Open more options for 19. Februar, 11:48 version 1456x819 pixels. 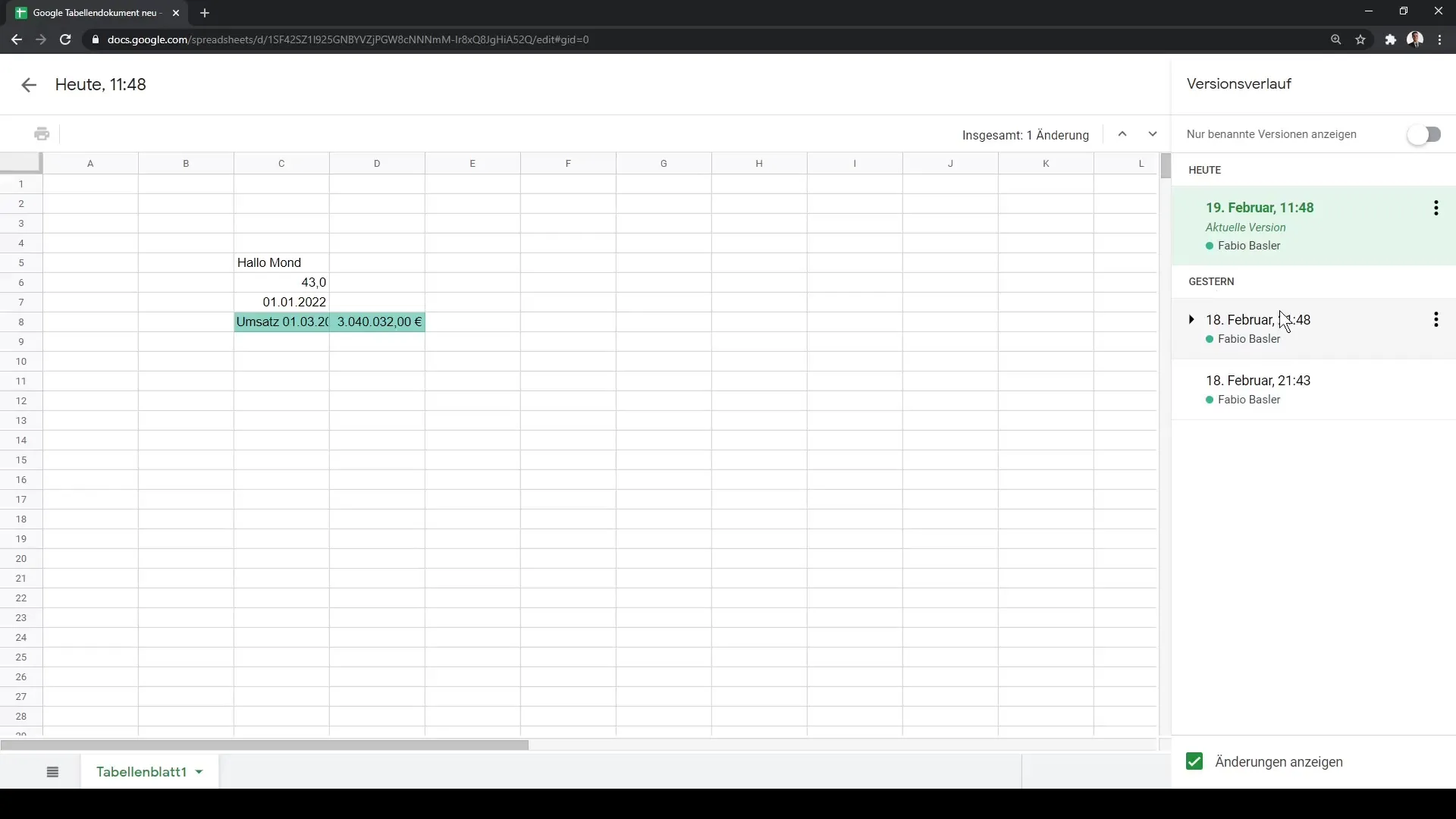1436,209
